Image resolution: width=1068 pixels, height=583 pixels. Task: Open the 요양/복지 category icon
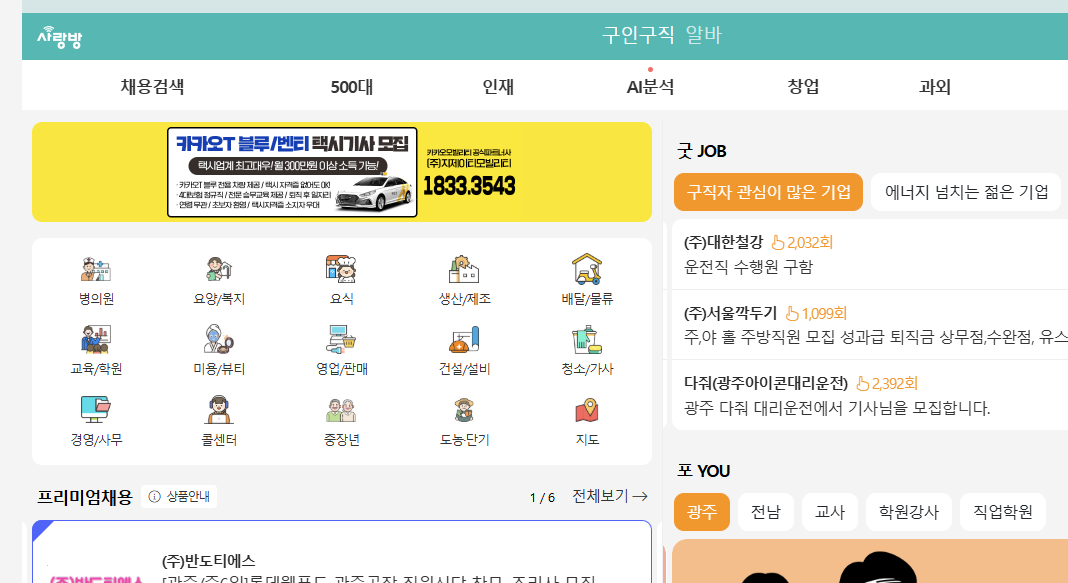pos(219,269)
